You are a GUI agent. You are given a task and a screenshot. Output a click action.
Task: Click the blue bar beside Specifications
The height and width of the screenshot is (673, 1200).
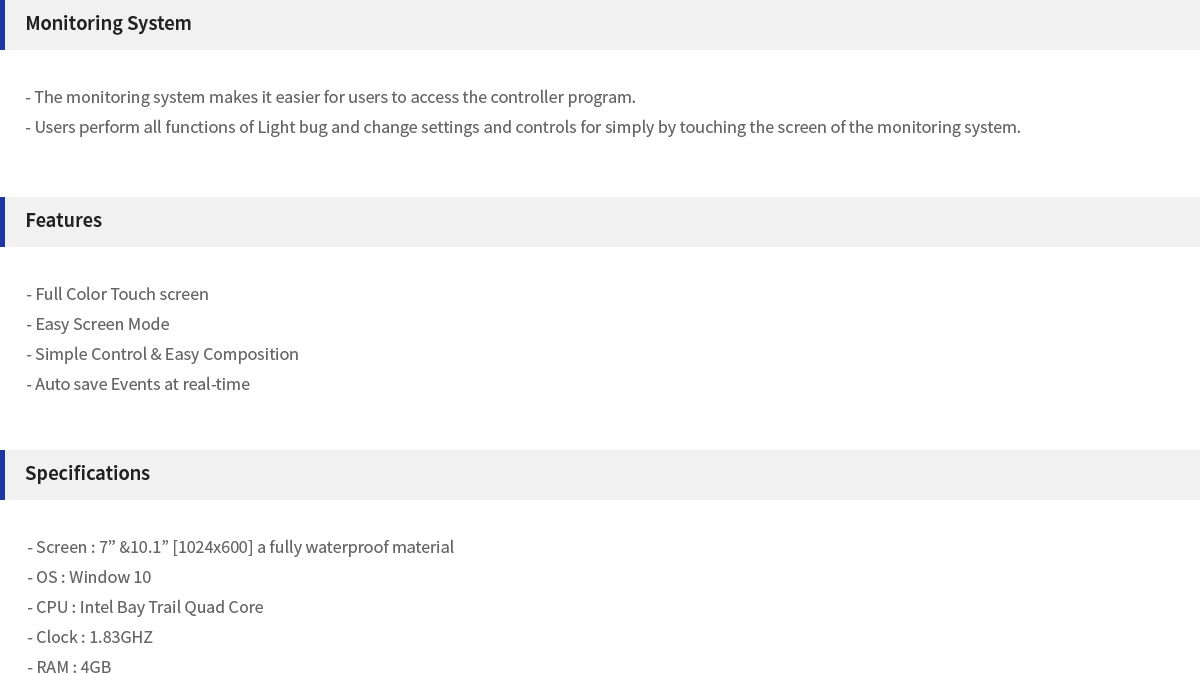[x=2, y=475]
